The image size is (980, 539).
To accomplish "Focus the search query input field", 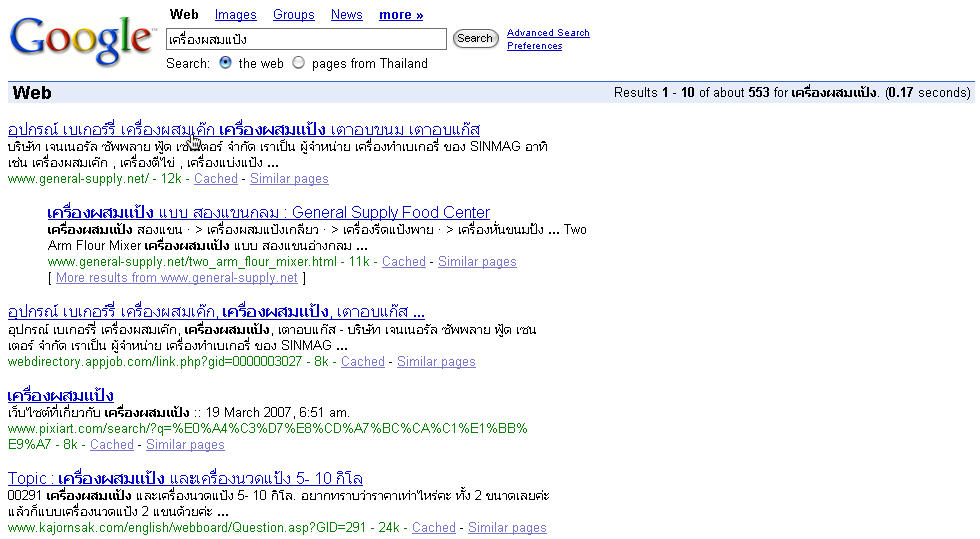I will point(306,39).
